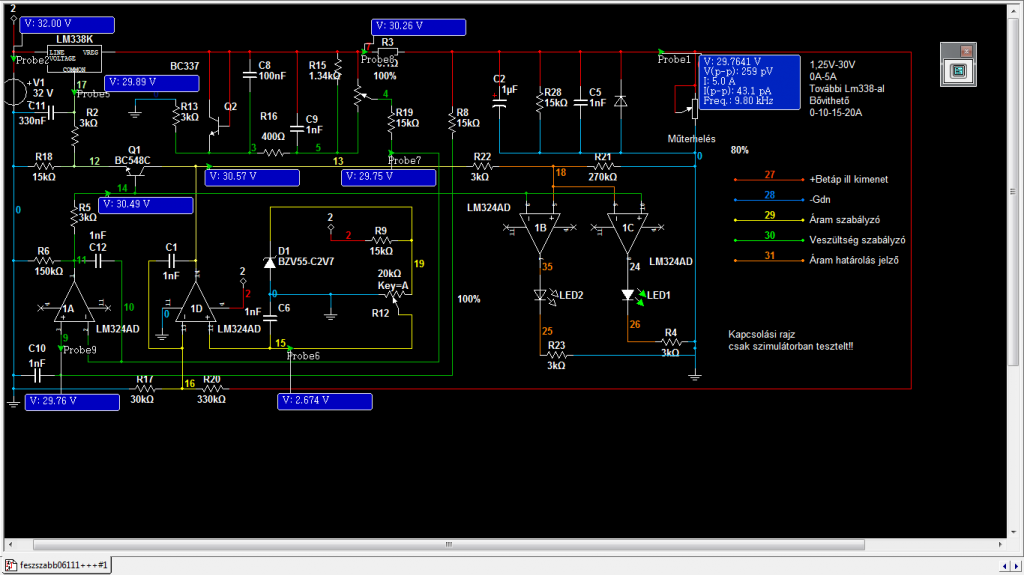Image resolution: width=1024 pixels, height=575 pixels.
Task: Click the 1C op-amp triangle symbol
Action: 627,229
